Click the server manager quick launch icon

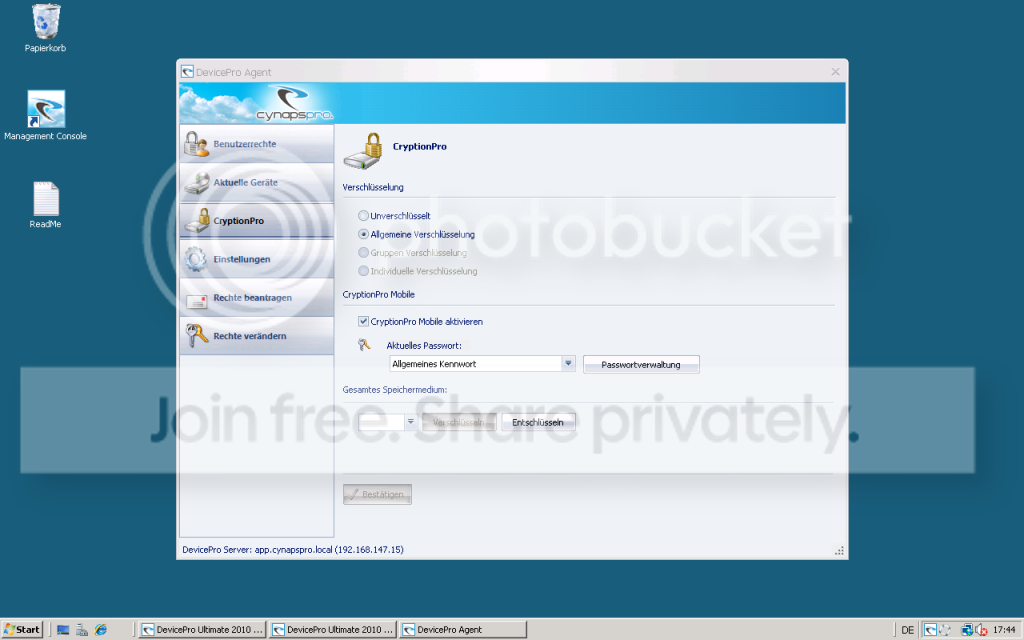click(x=82, y=630)
